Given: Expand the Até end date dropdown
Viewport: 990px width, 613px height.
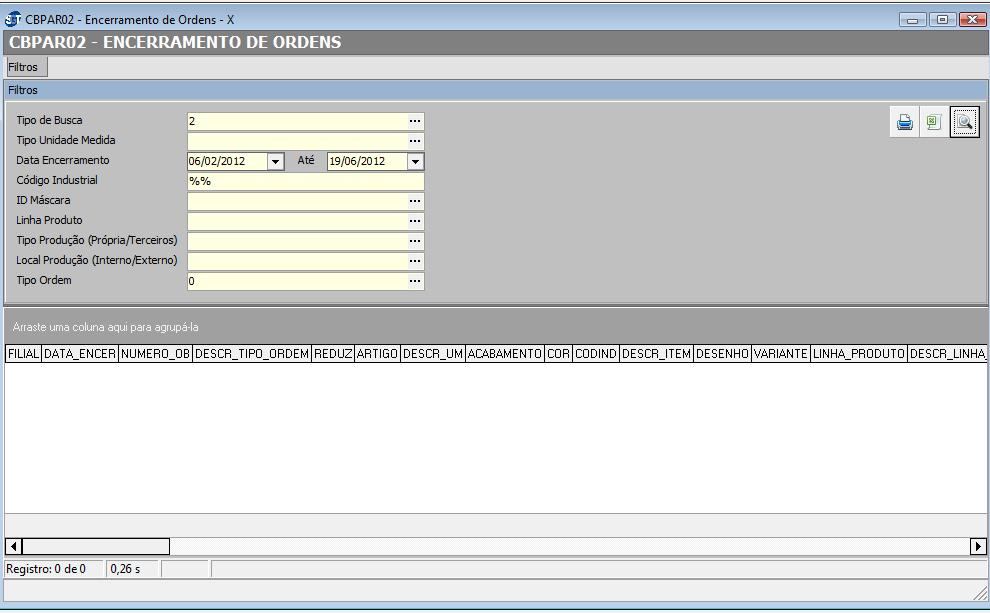Looking at the screenshot, I should (x=415, y=161).
